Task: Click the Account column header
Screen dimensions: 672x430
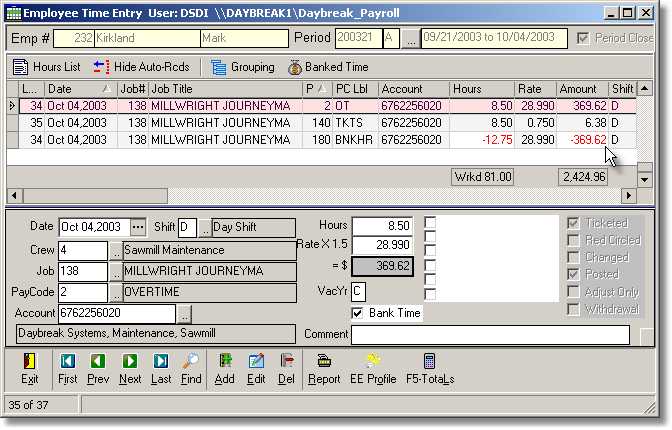Action: point(414,89)
